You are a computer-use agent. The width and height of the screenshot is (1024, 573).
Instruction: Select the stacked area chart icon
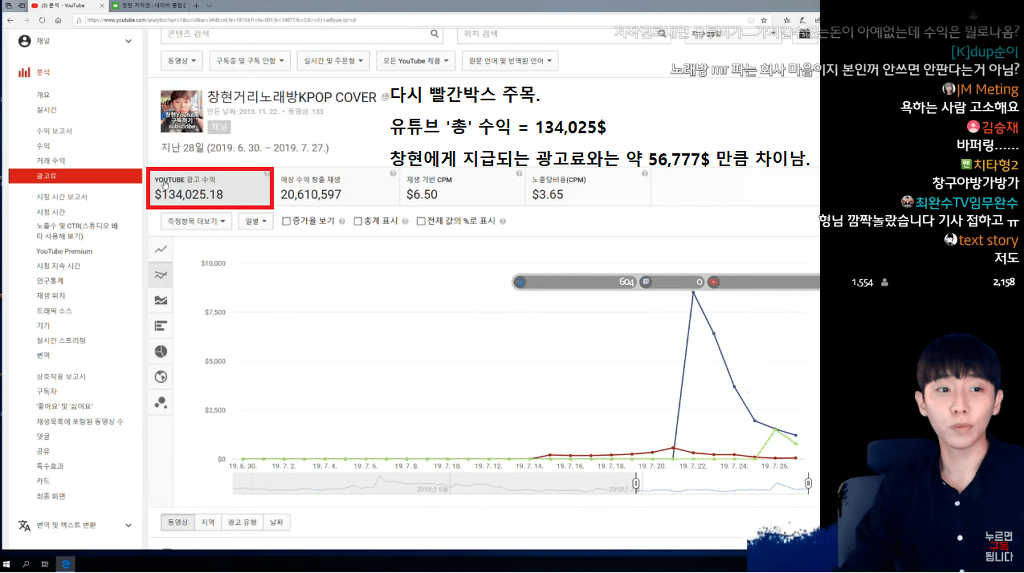[x=161, y=301]
